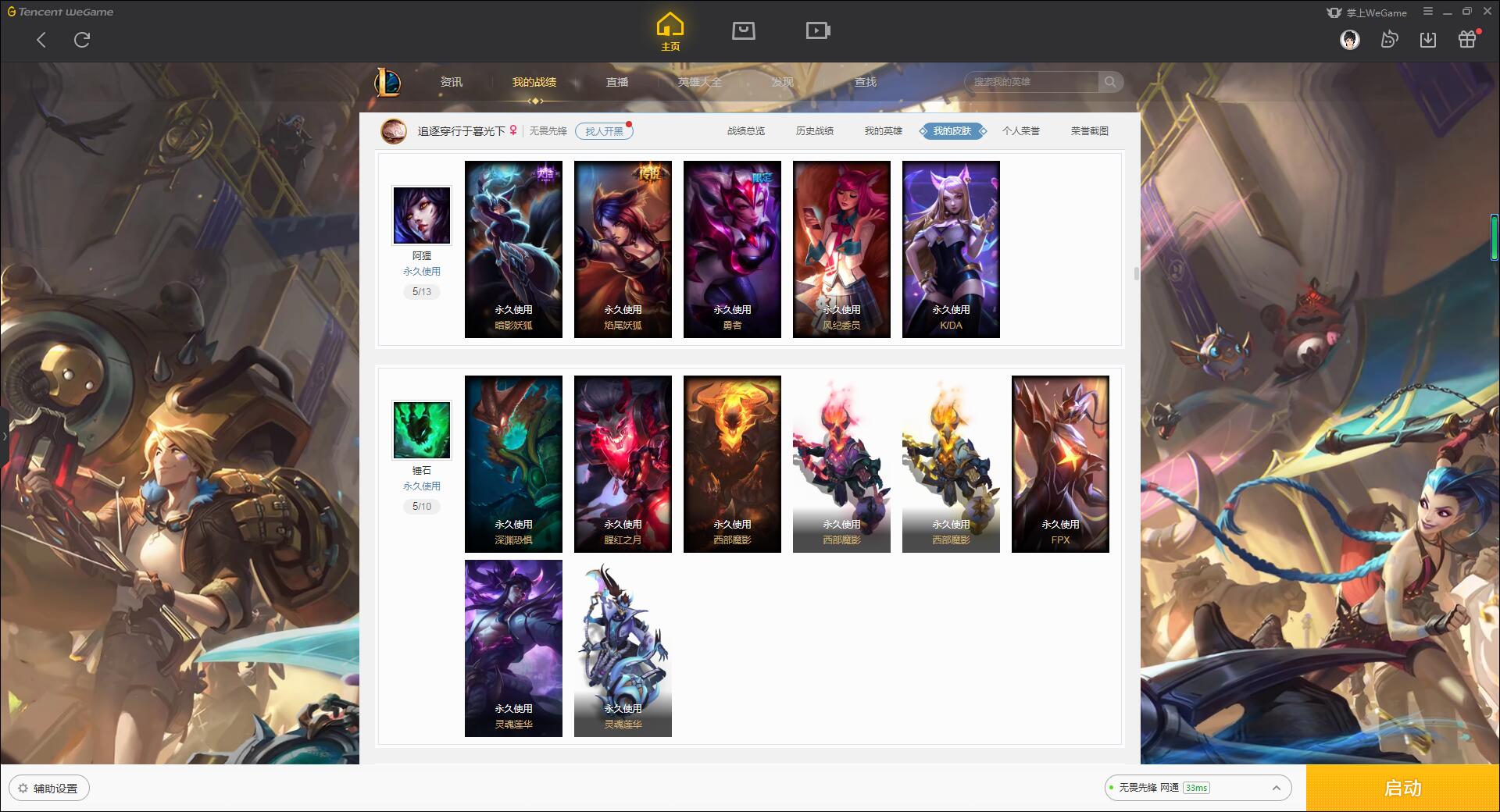Expand the 无畏先锋 网通 server dropdown
The image size is (1500, 812).
tap(1198, 788)
